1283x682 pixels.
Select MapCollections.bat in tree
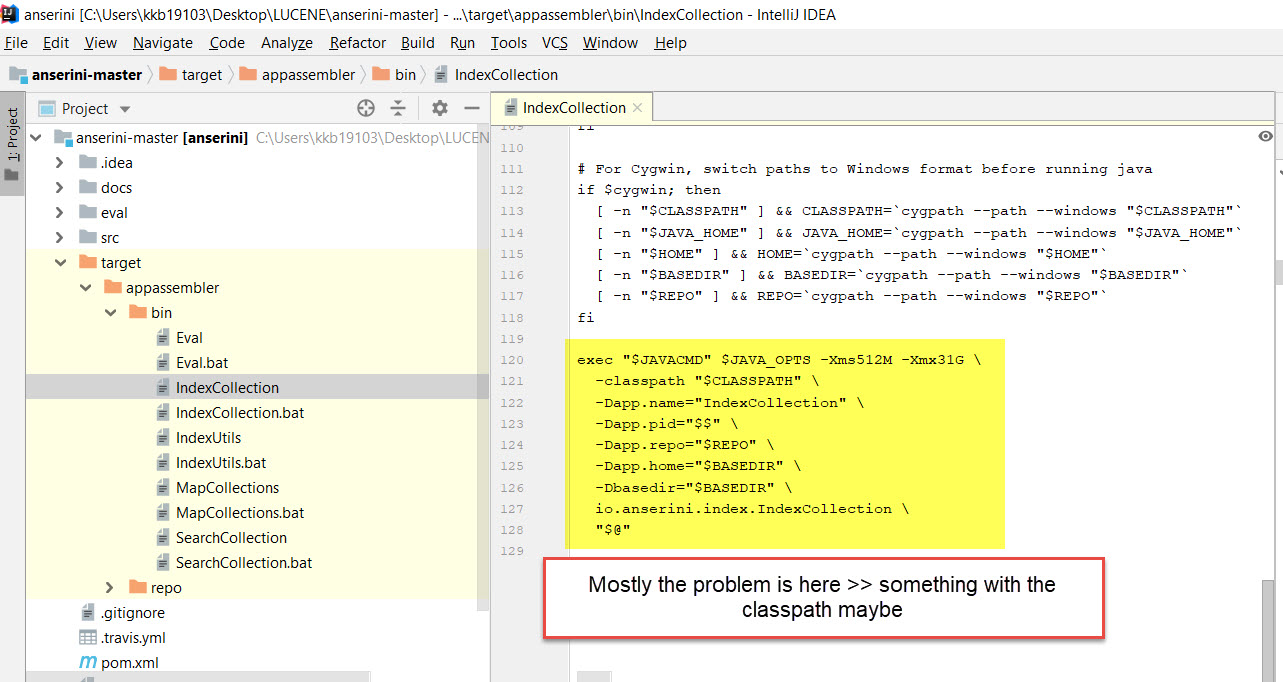pos(240,513)
